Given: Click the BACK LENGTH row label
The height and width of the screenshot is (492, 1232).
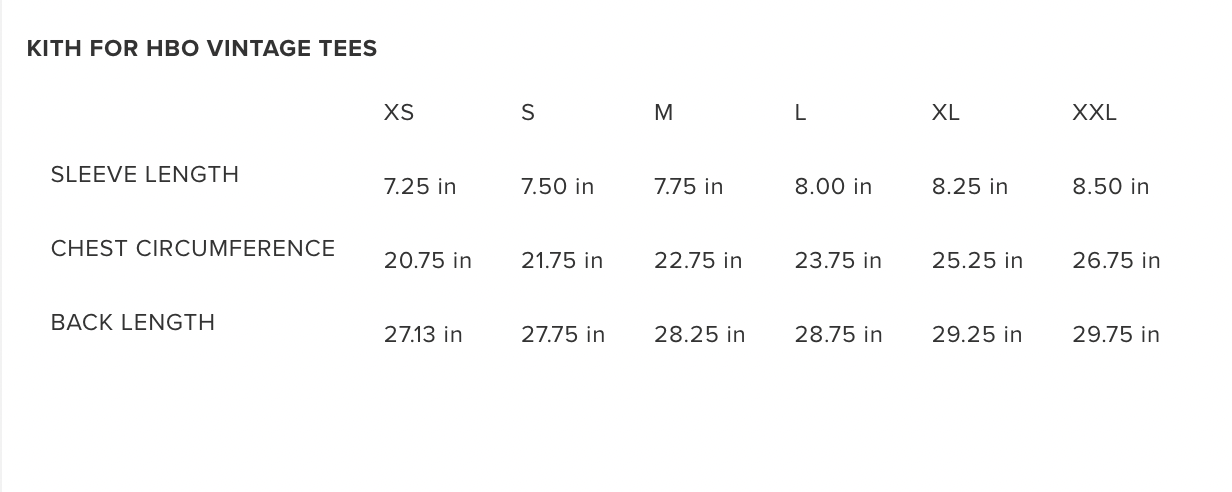Looking at the screenshot, I should (133, 323).
